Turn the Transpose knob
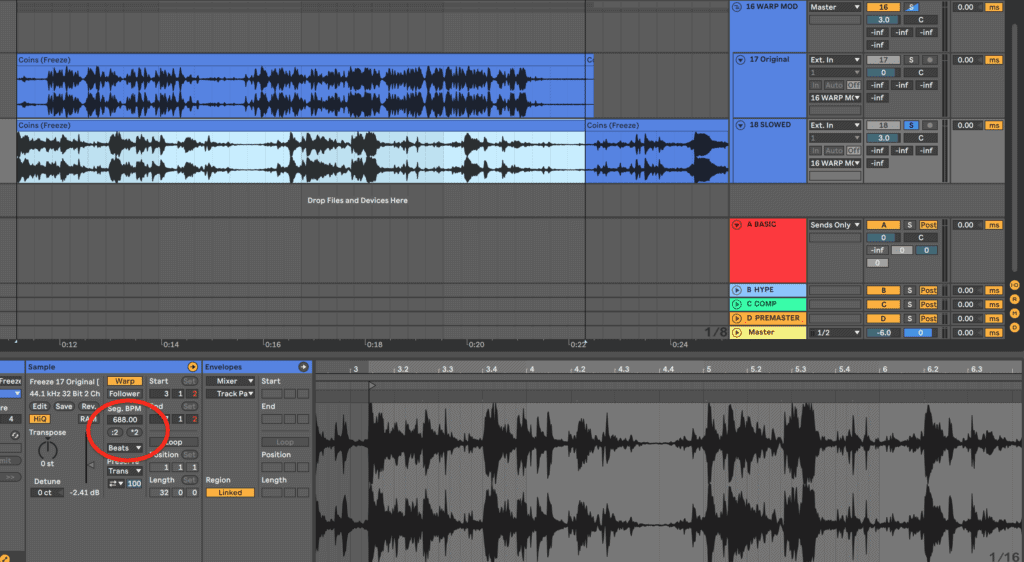The image size is (1024, 562). [x=48, y=450]
